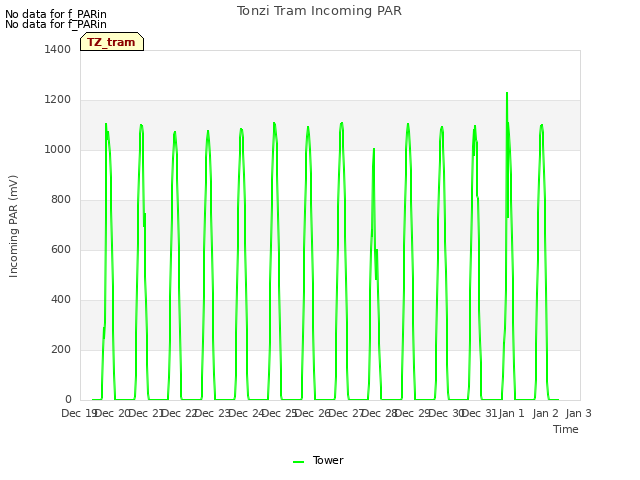Viewport: 640px width, 480px height.
Task: Click the Tower legend entry text
Action: coord(328,460)
